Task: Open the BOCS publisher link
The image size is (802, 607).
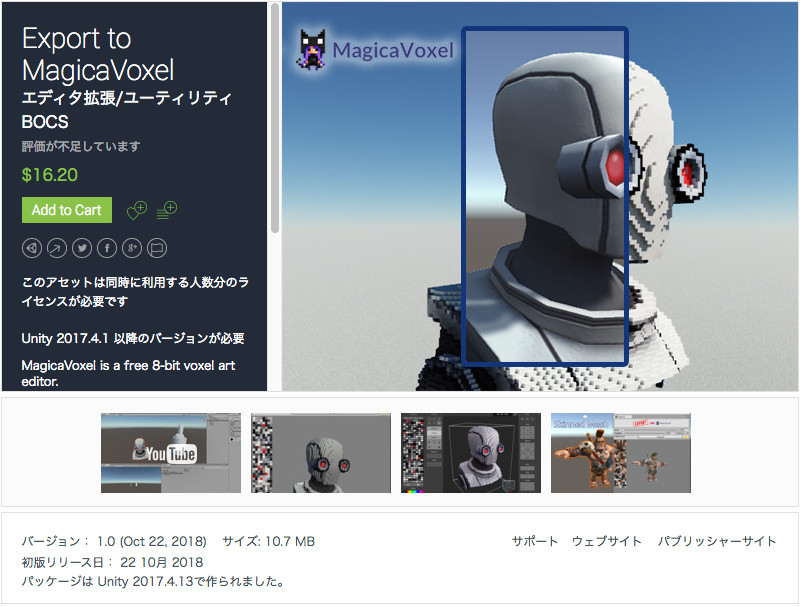Action: [45, 122]
